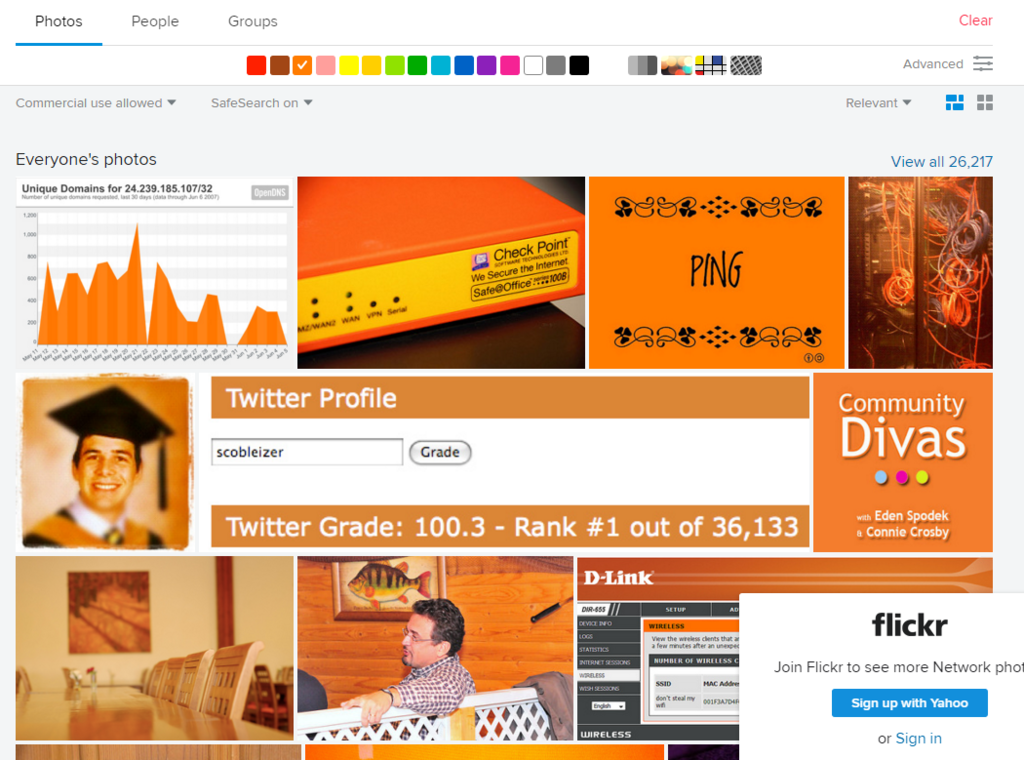Click the View all 26,217 link
Image resolution: width=1024 pixels, height=760 pixels.
coord(941,162)
